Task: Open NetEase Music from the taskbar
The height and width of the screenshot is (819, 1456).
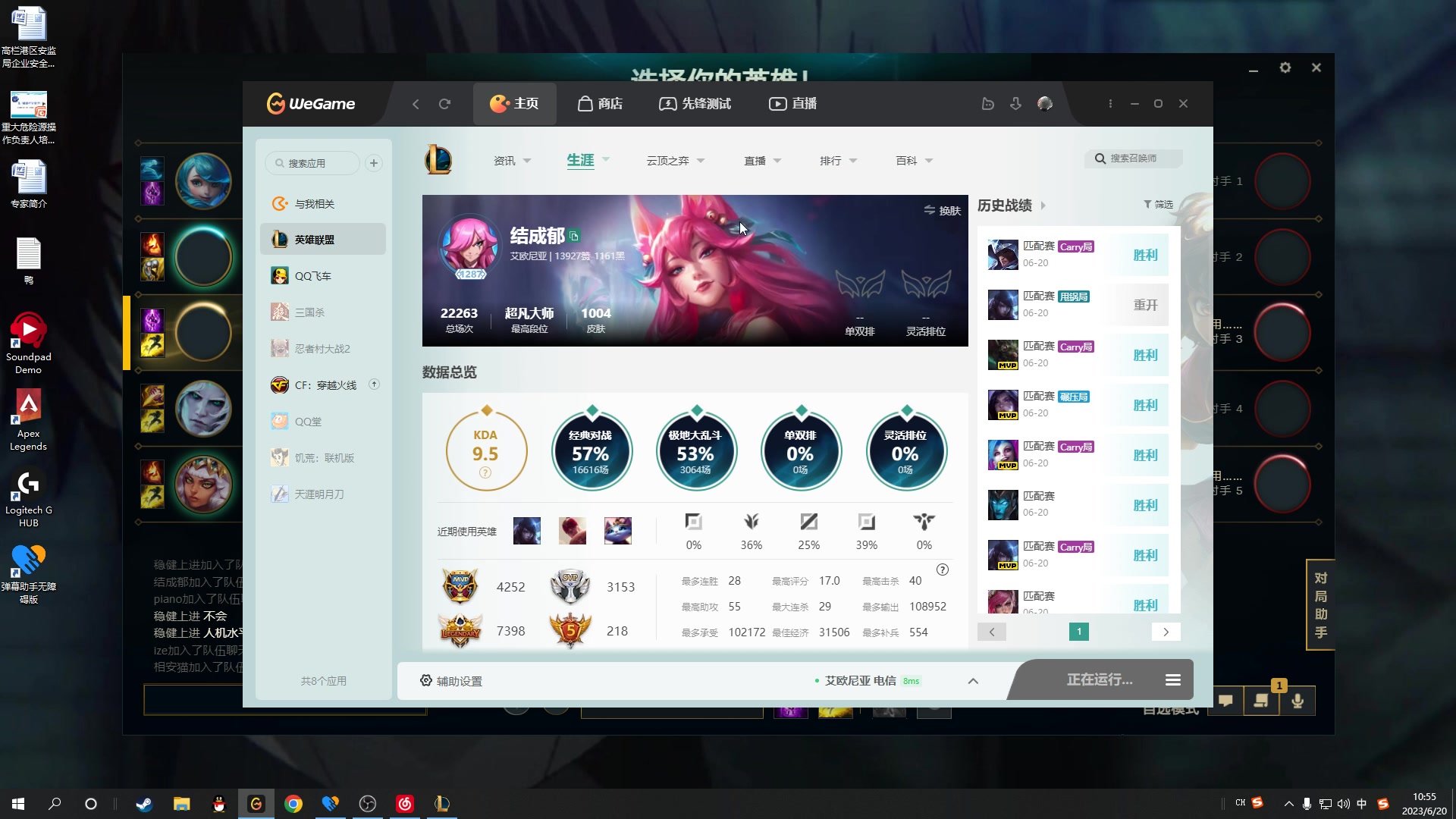Action: tap(405, 804)
